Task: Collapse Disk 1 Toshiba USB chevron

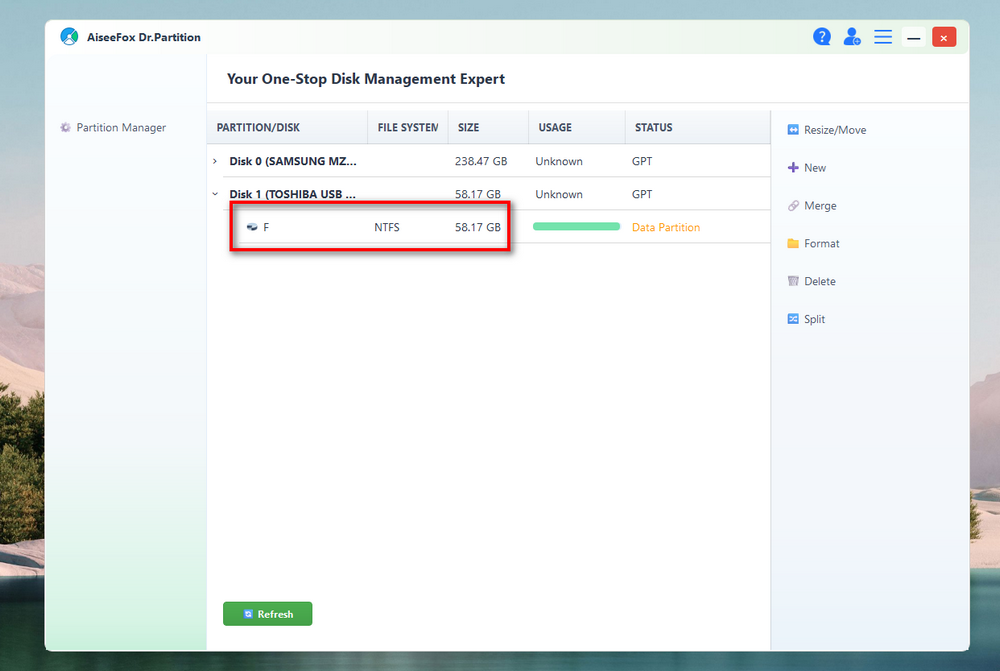Action: [215, 195]
